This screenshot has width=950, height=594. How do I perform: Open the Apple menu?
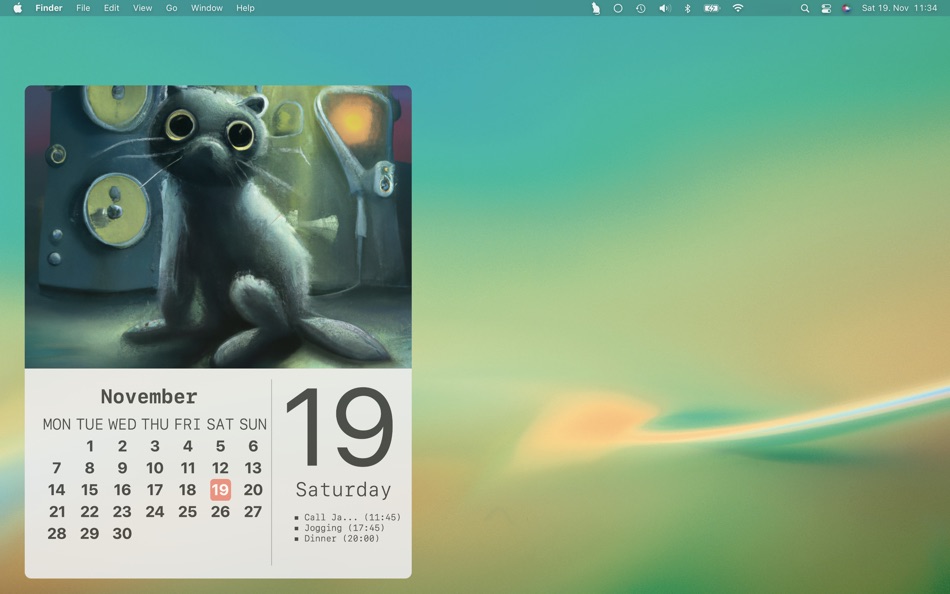coord(18,8)
